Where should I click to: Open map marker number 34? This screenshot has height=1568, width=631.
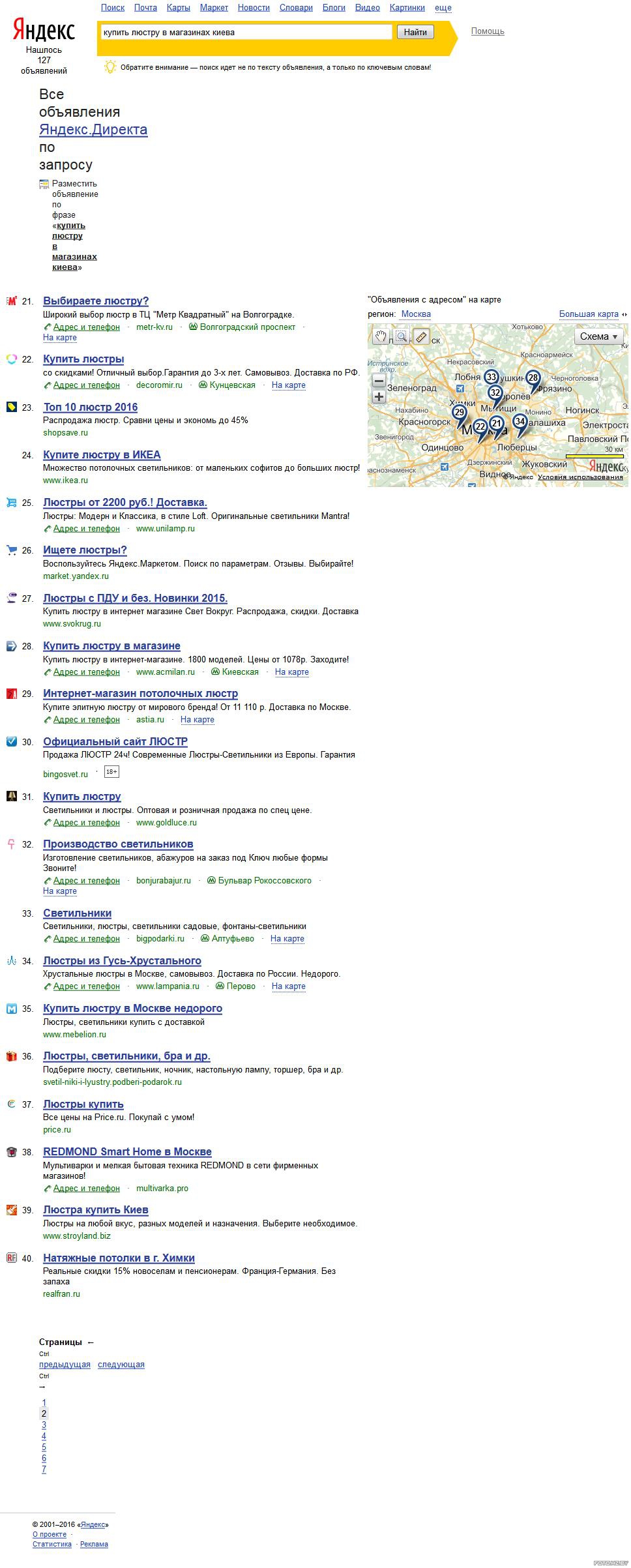point(520,422)
